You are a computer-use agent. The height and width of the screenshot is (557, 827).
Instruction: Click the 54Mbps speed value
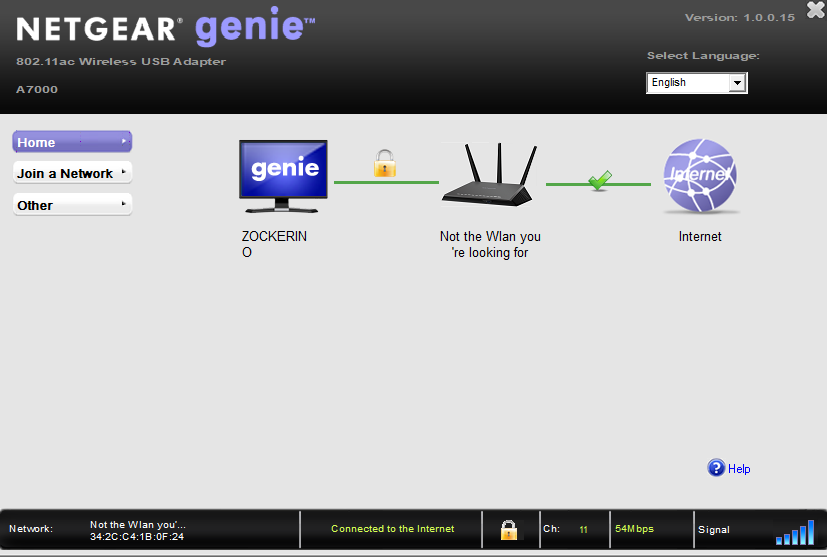coord(634,529)
